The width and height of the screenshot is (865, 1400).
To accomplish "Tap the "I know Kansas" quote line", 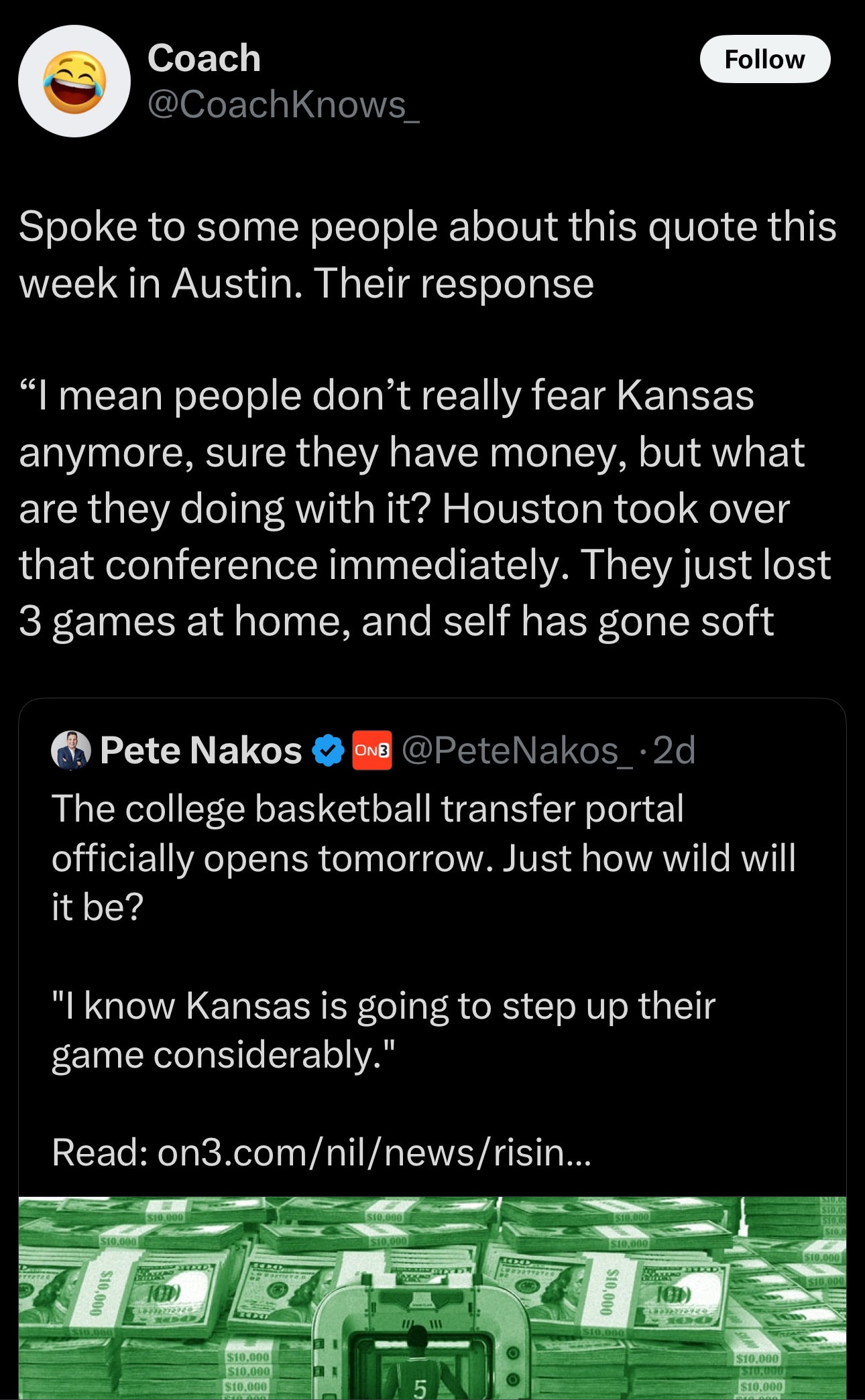I will pos(384,1030).
